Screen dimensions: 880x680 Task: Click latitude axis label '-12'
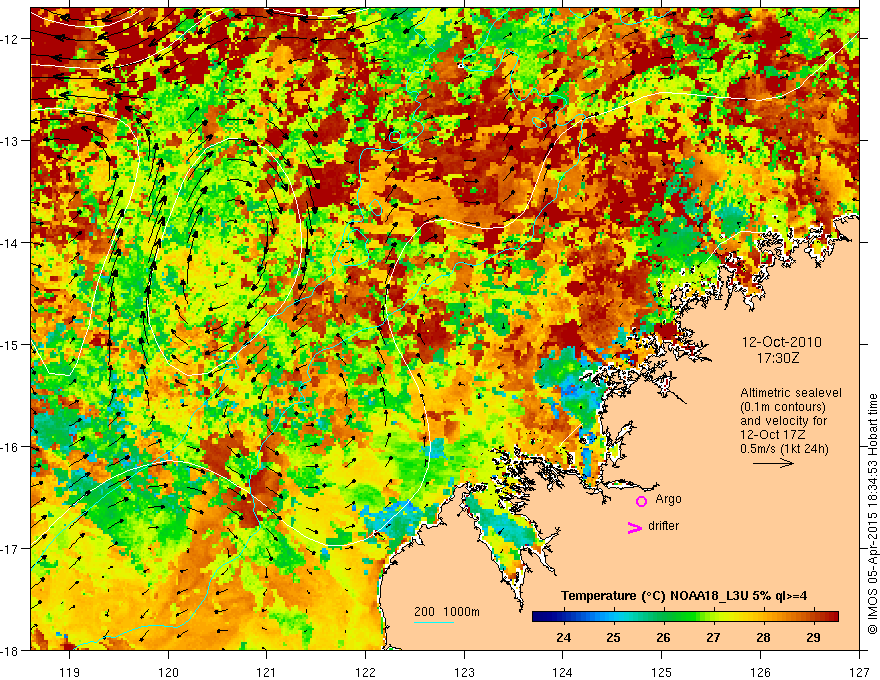[x=11, y=39]
